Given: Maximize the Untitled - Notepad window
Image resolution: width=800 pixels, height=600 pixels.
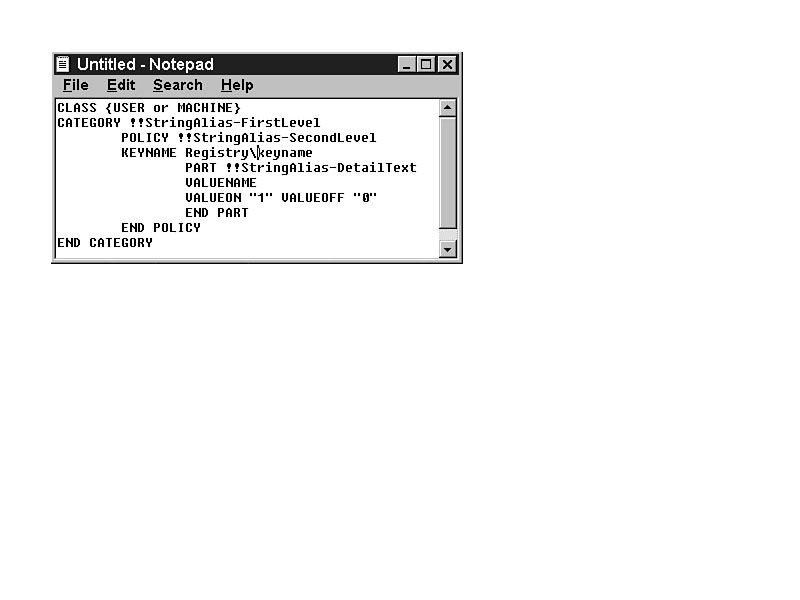Looking at the screenshot, I should click(426, 64).
